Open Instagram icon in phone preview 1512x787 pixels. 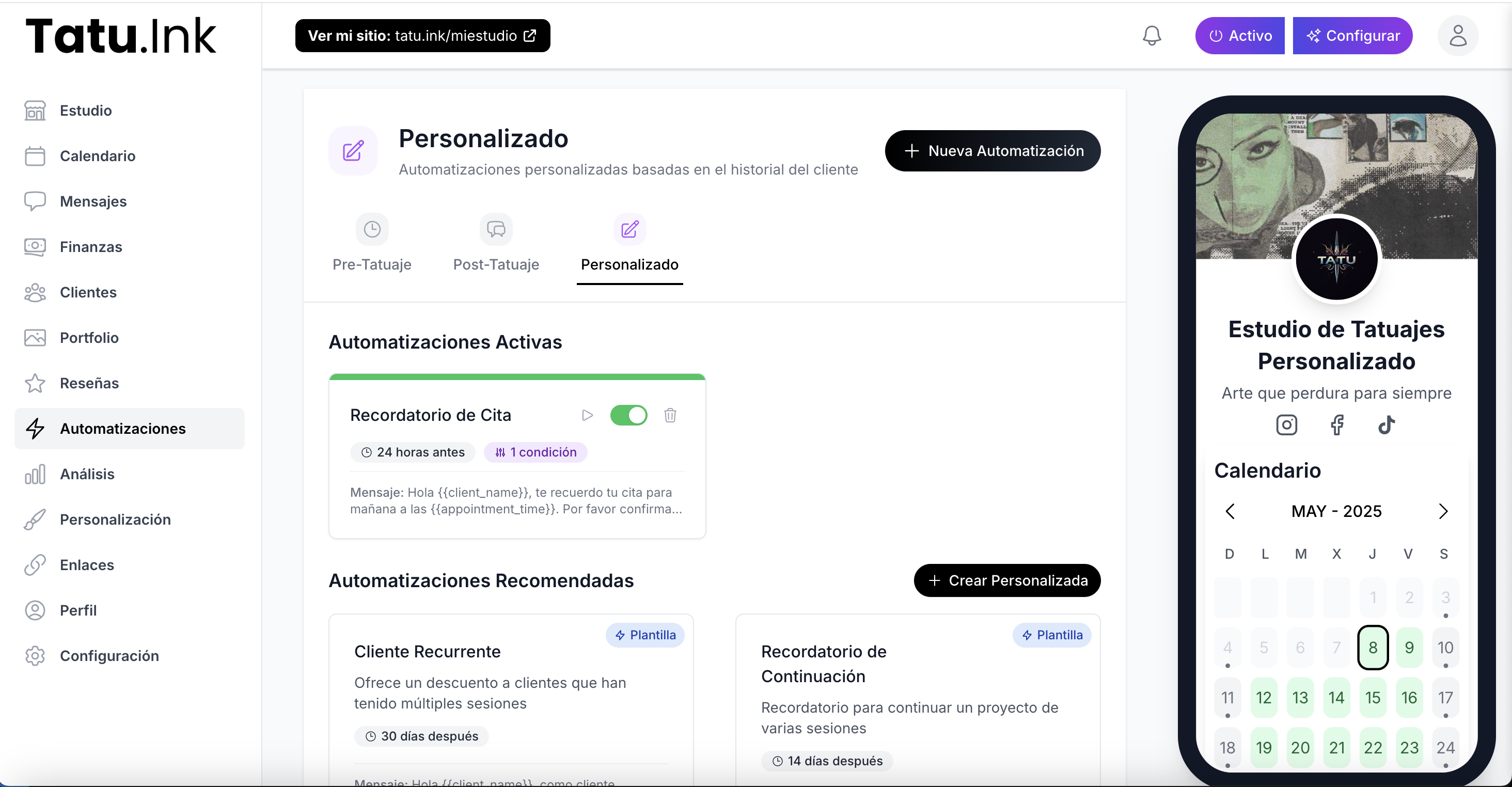tap(1286, 424)
